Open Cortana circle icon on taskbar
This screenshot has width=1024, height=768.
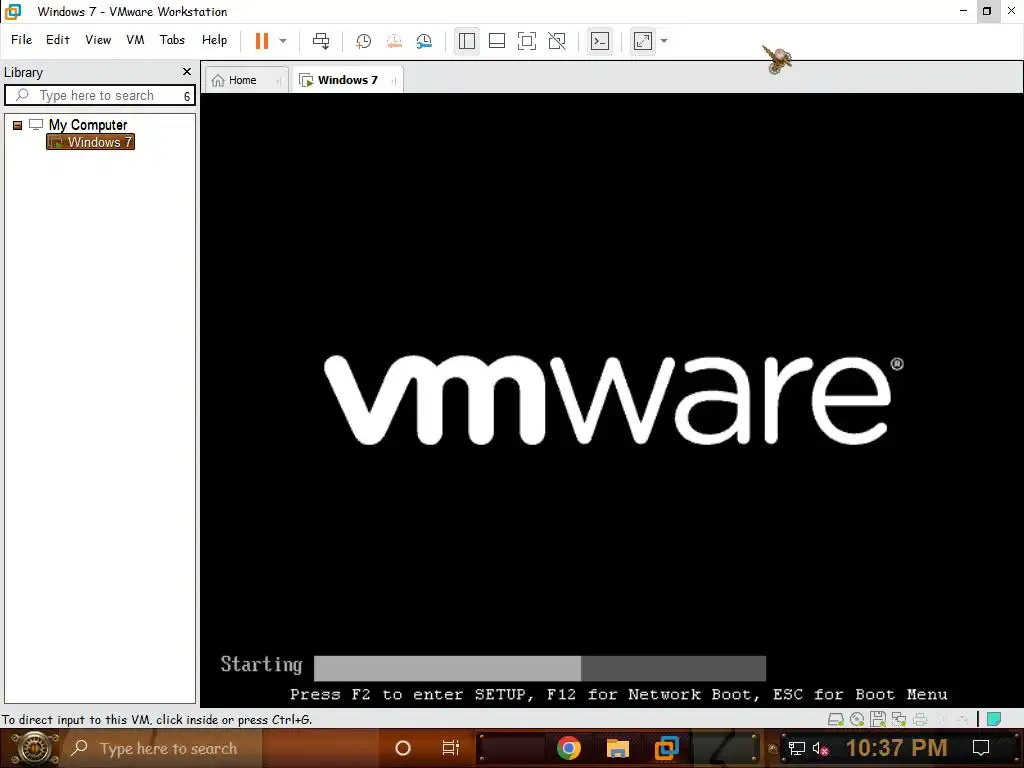pyautogui.click(x=403, y=748)
